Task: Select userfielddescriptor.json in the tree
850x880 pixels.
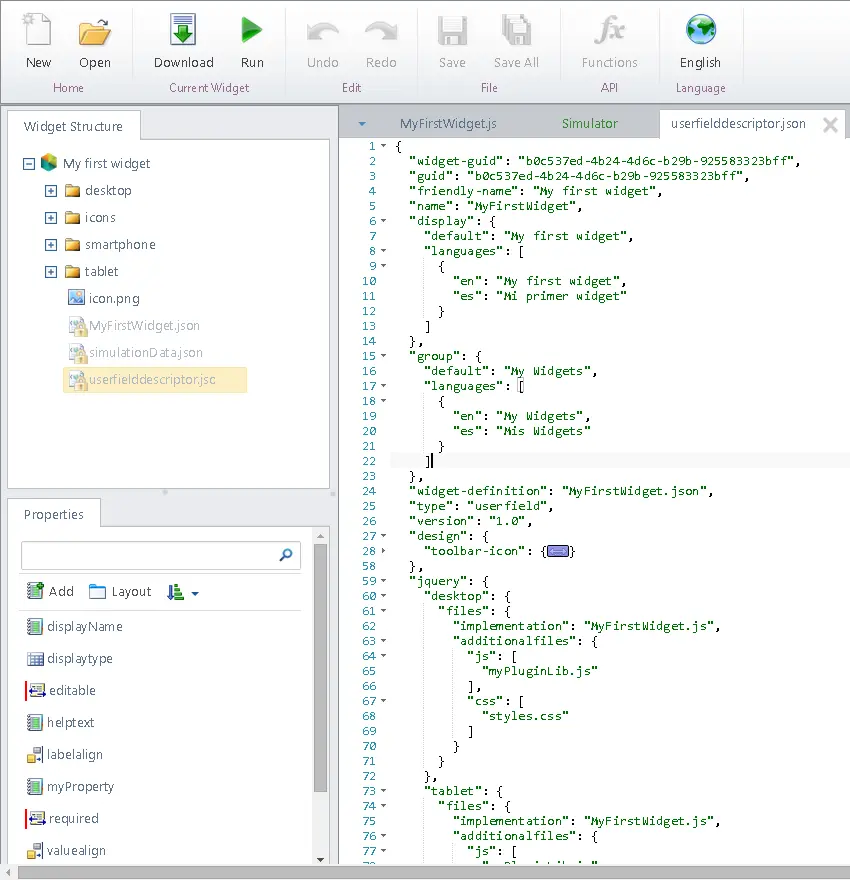Action: [155, 379]
